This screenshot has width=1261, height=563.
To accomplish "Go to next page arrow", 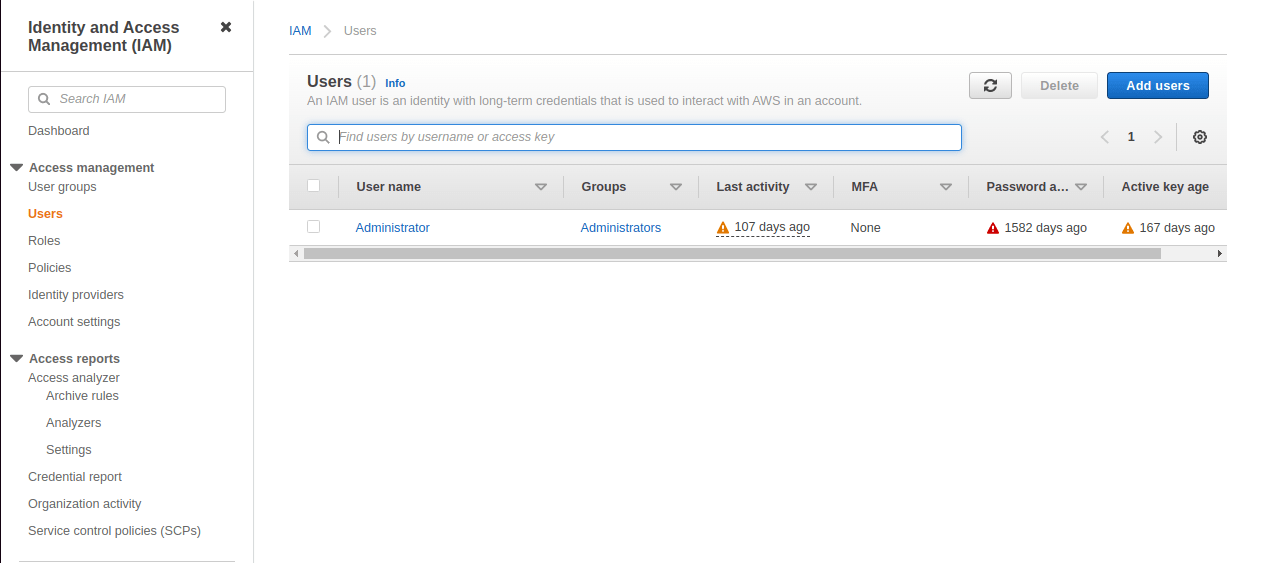I will coord(1158,137).
